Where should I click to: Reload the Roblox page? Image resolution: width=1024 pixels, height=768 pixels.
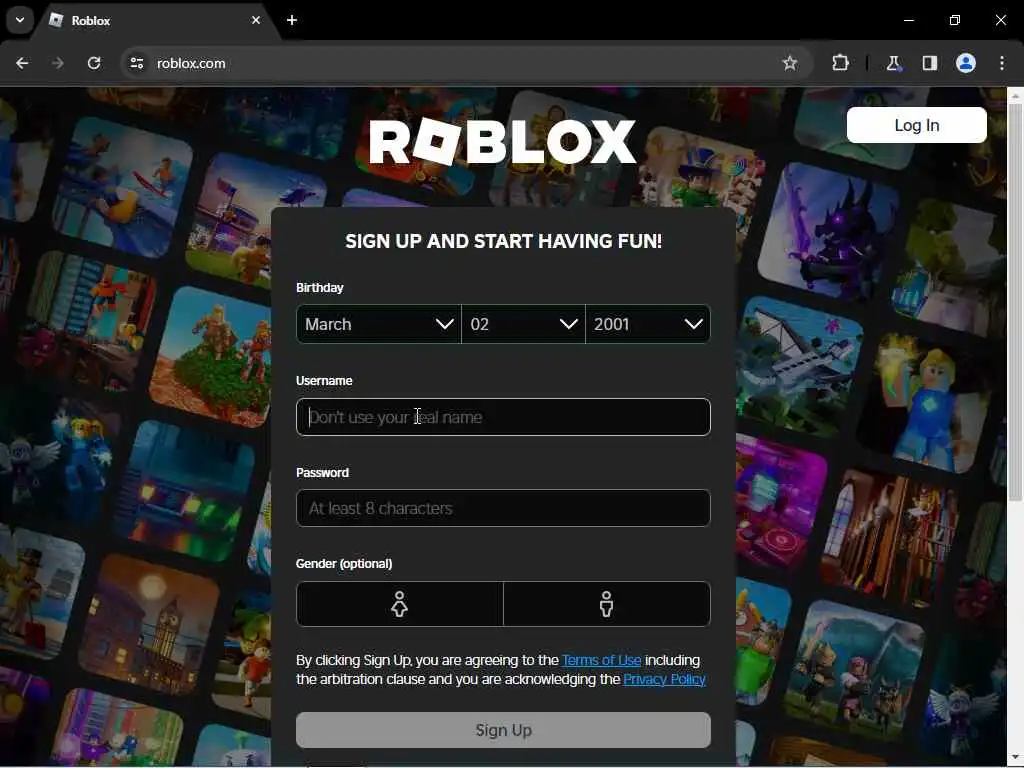click(94, 63)
